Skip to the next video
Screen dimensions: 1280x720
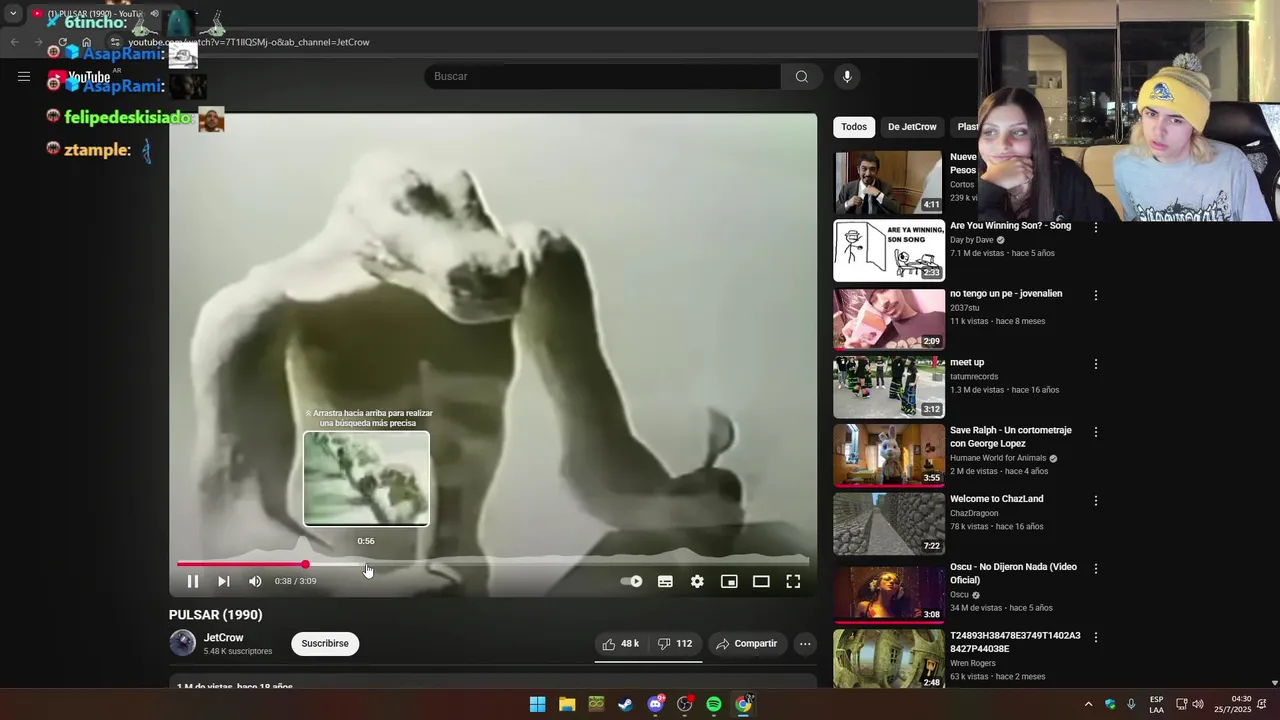(x=224, y=581)
